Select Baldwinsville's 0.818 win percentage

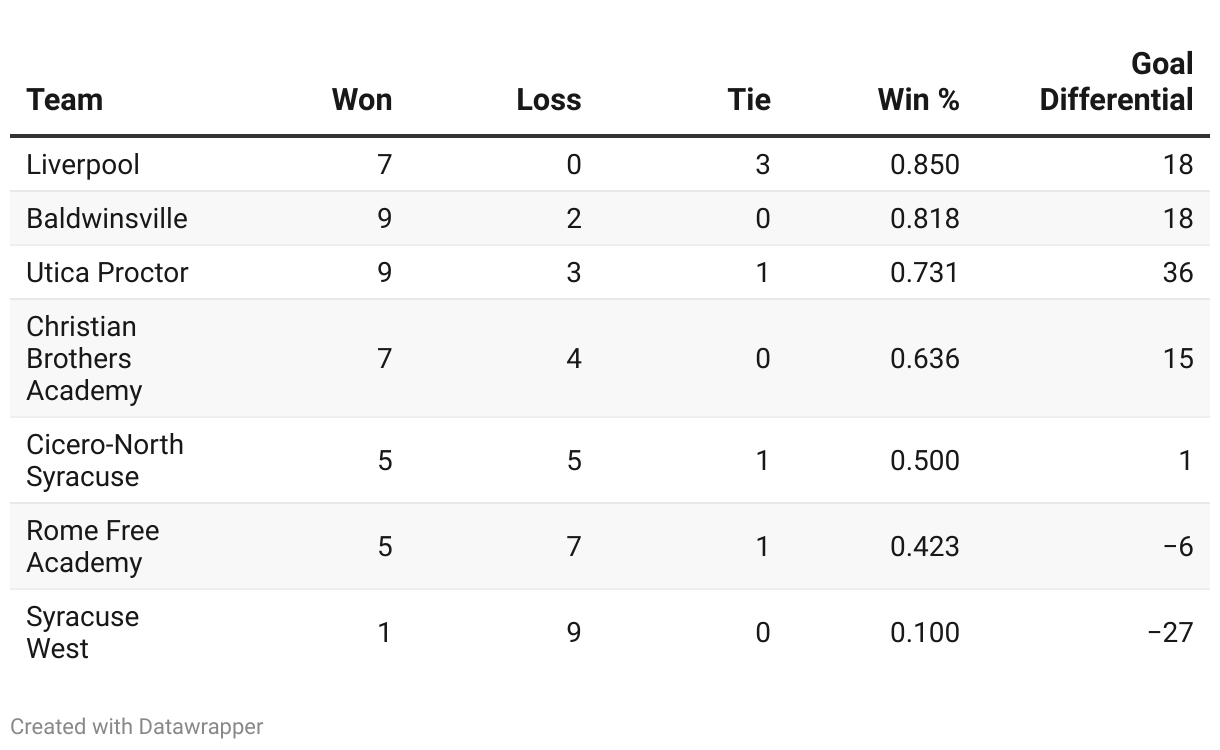(x=924, y=219)
